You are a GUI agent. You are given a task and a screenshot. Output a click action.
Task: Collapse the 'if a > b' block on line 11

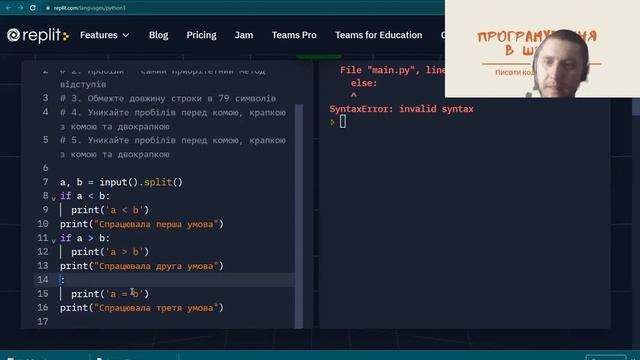coord(53,240)
